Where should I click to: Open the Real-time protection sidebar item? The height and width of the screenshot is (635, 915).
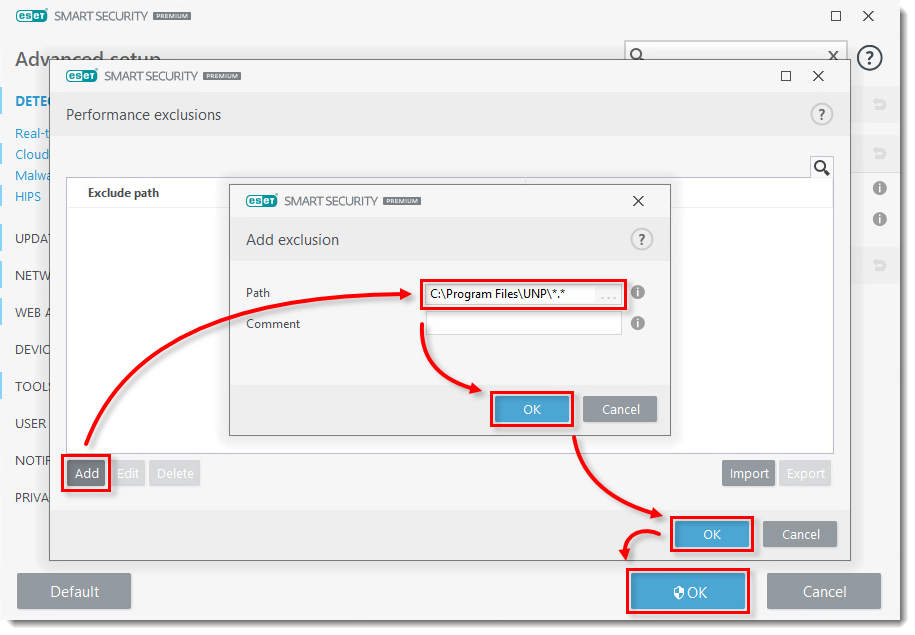32,133
